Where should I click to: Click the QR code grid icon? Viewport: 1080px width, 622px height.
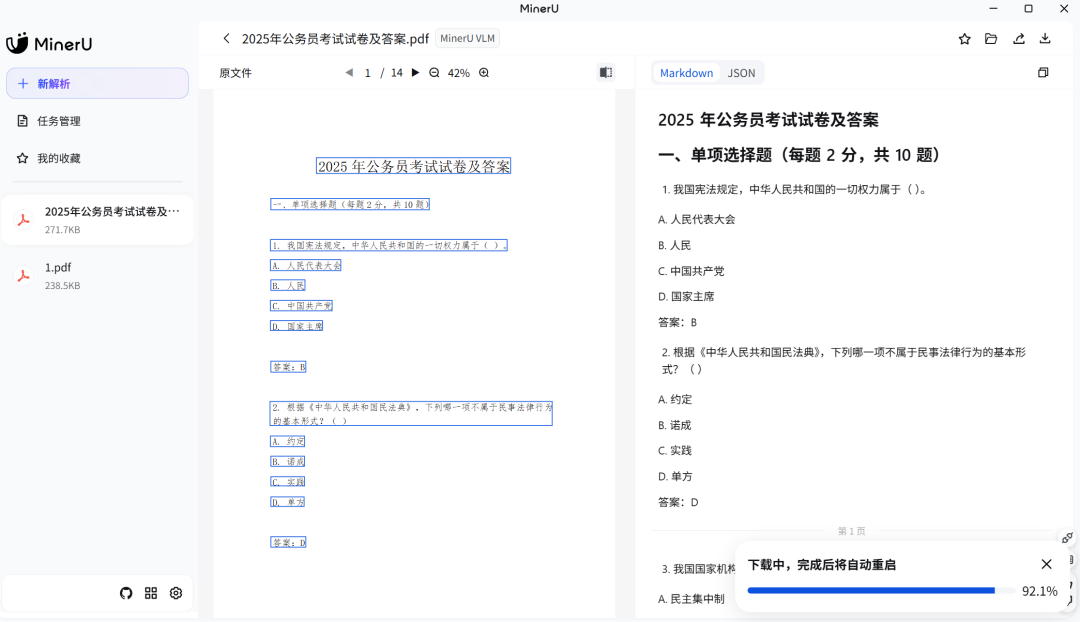point(151,593)
